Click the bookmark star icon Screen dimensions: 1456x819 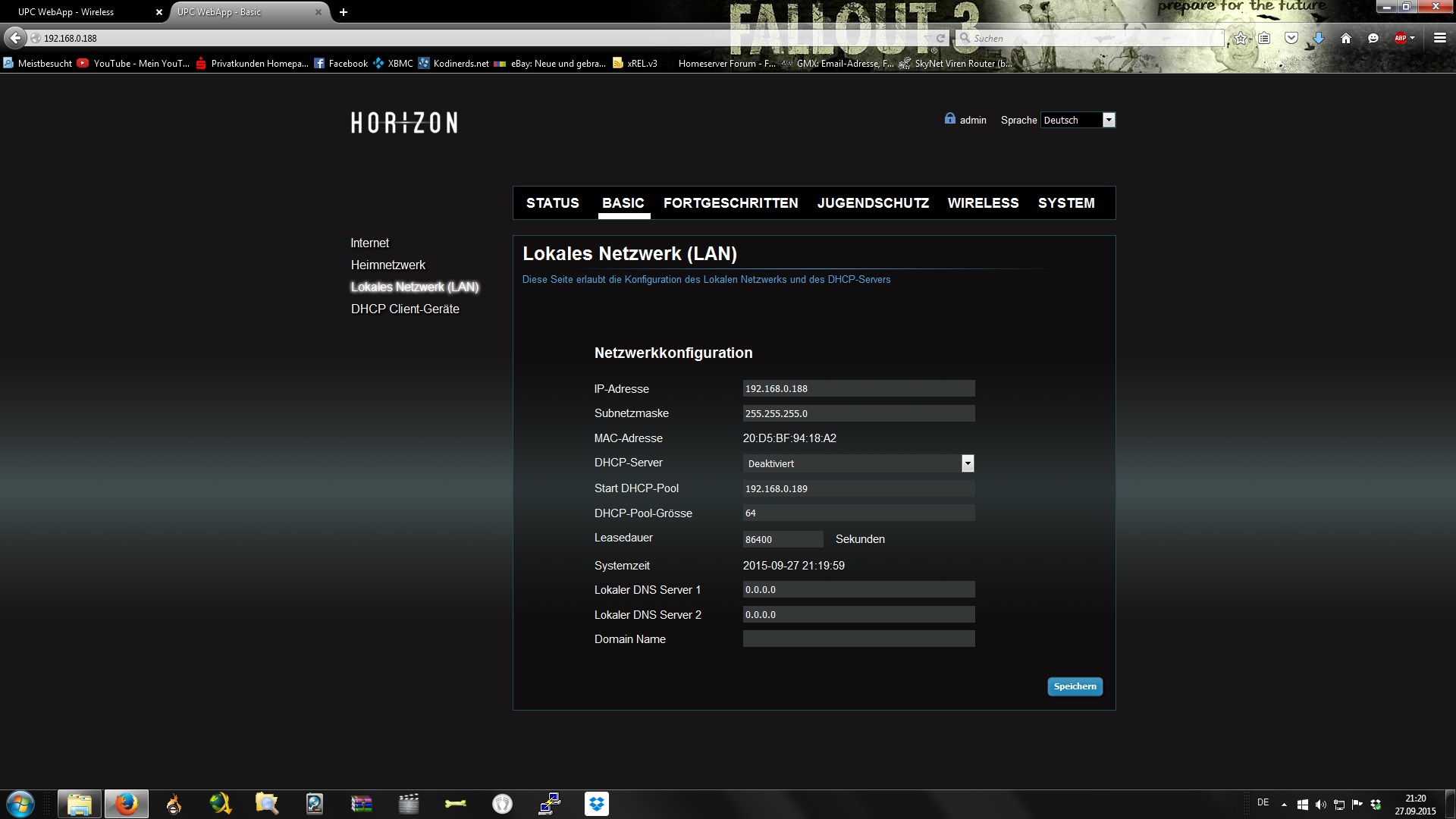pyautogui.click(x=1241, y=38)
